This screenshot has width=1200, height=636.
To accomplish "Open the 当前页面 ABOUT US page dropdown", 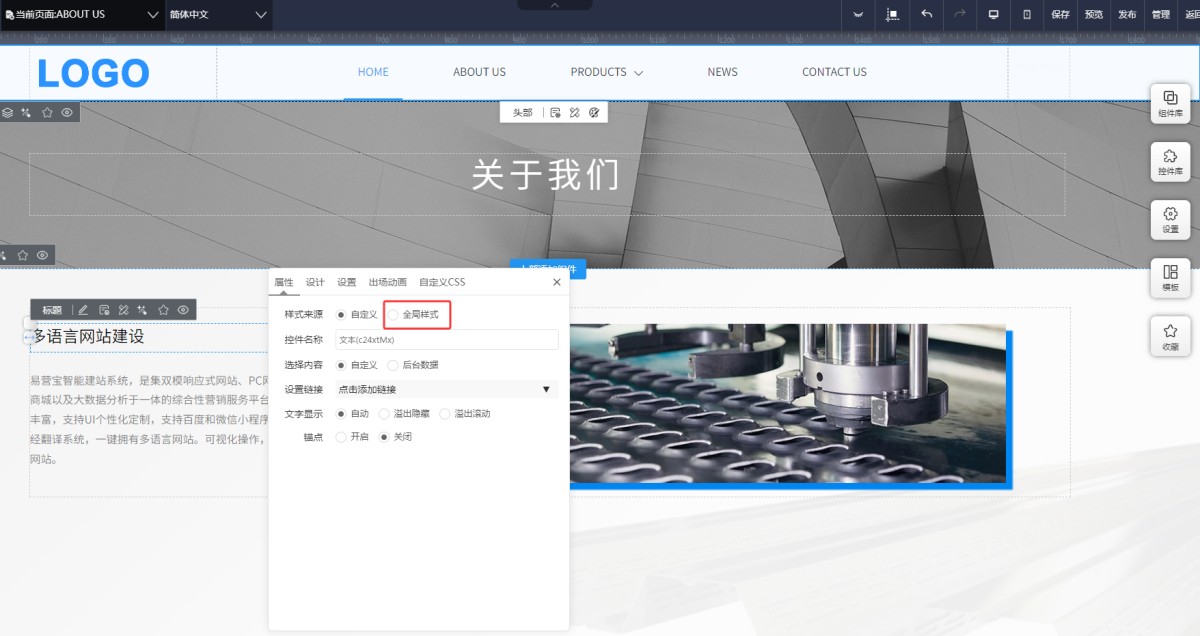I will pyautogui.click(x=82, y=15).
